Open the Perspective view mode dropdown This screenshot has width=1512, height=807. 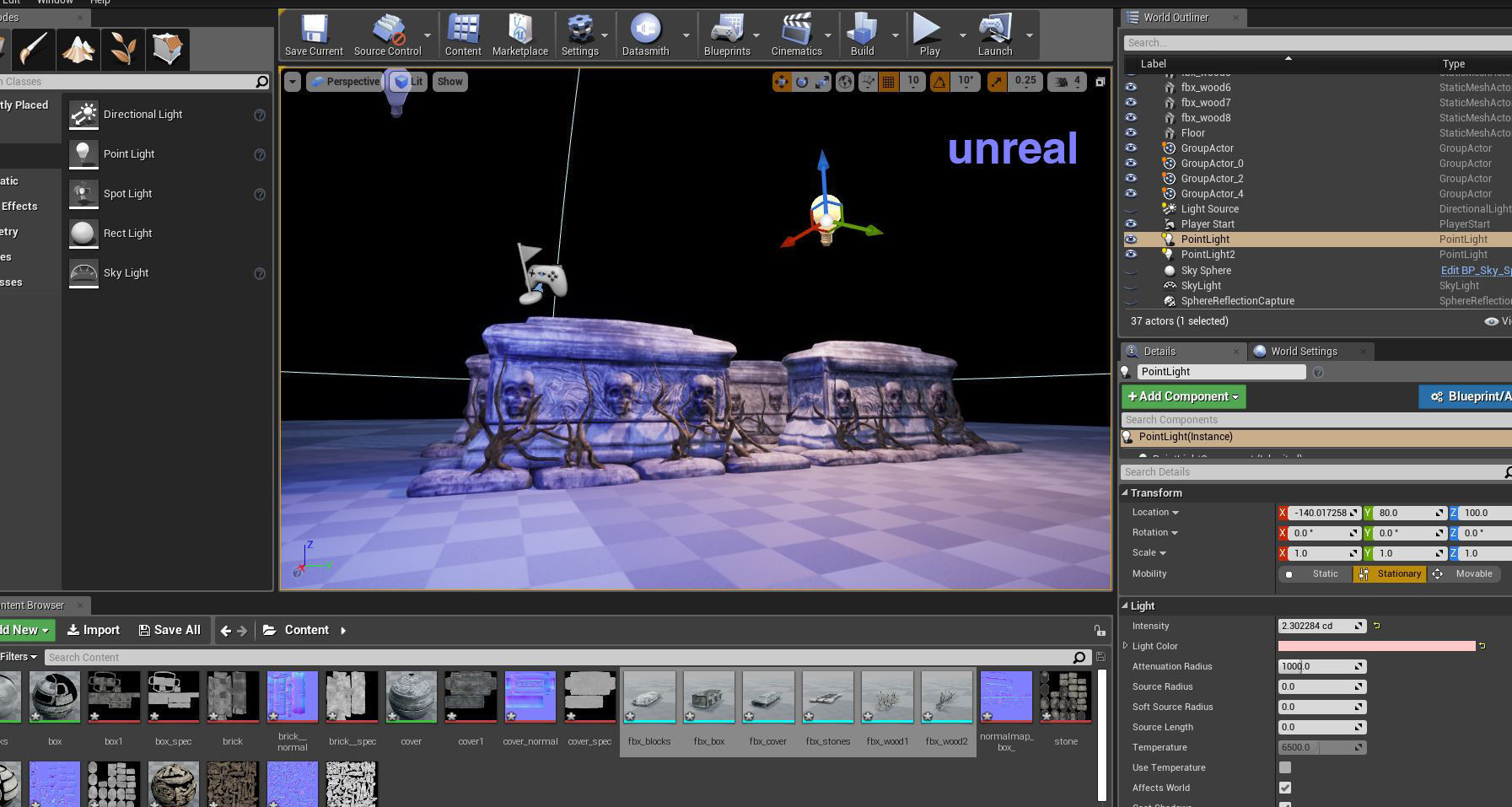(x=344, y=82)
